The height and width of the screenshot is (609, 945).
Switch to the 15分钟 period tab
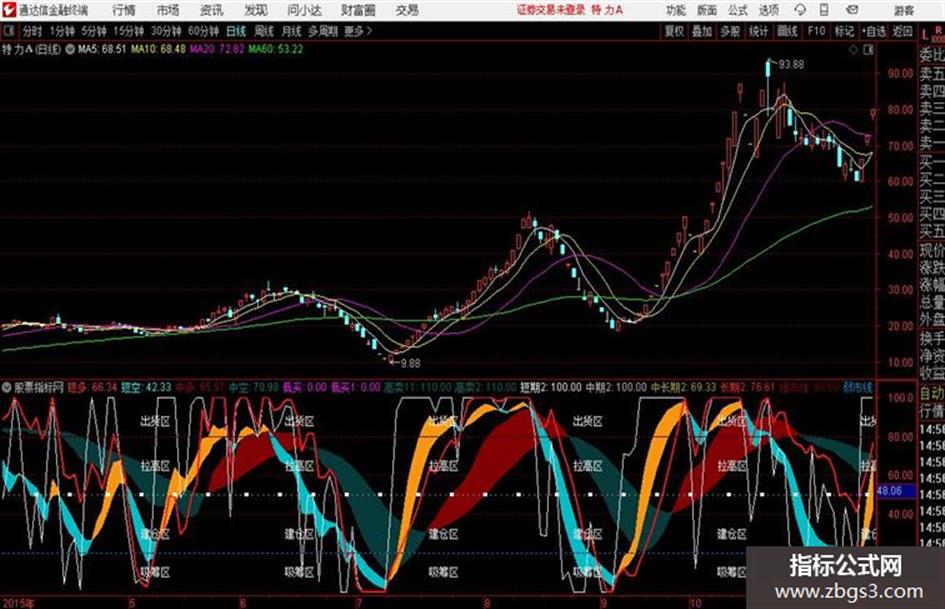129,31
